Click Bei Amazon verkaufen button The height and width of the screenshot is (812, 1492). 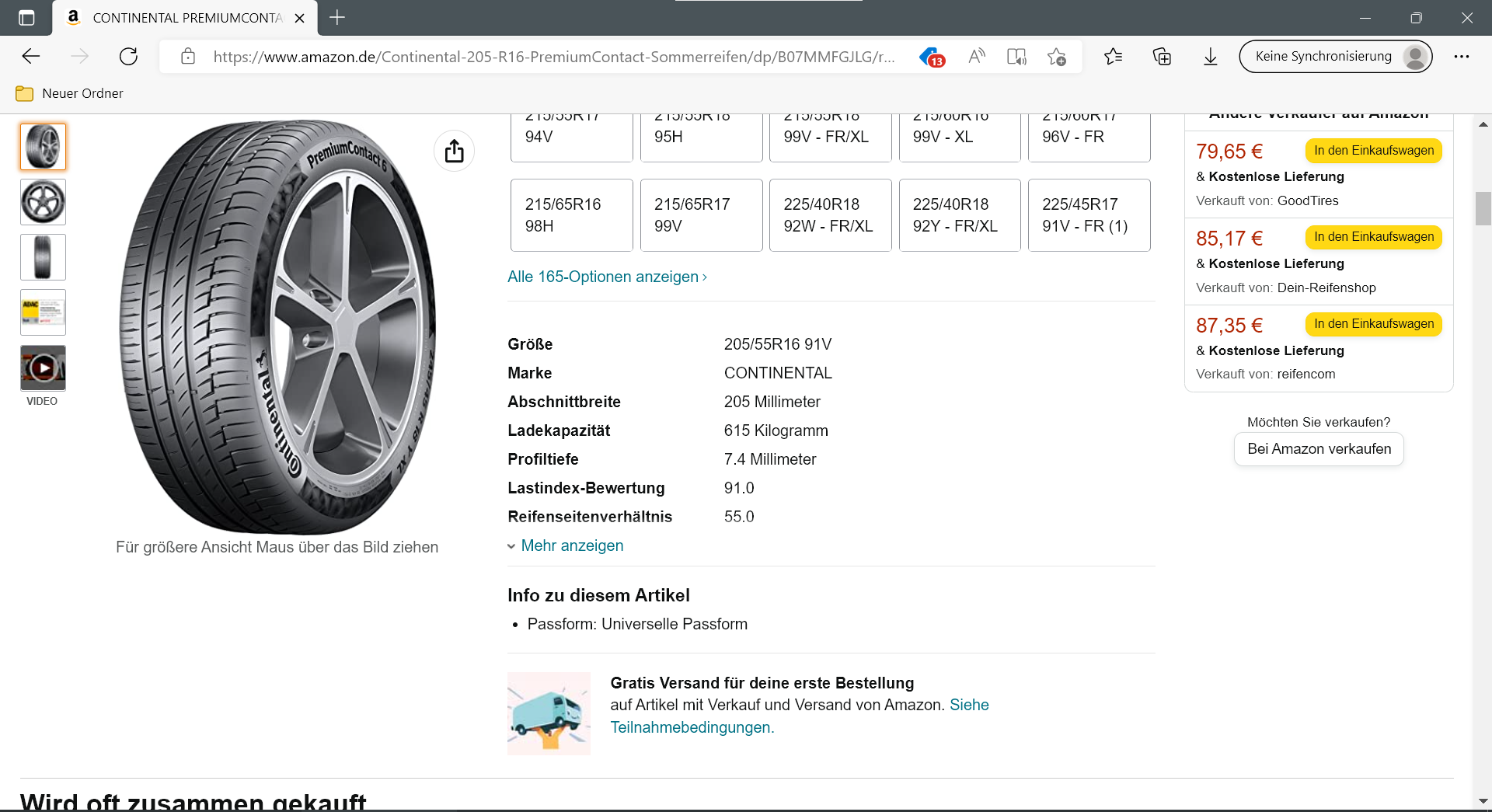pyautogui.click(x=1318, y=449)
